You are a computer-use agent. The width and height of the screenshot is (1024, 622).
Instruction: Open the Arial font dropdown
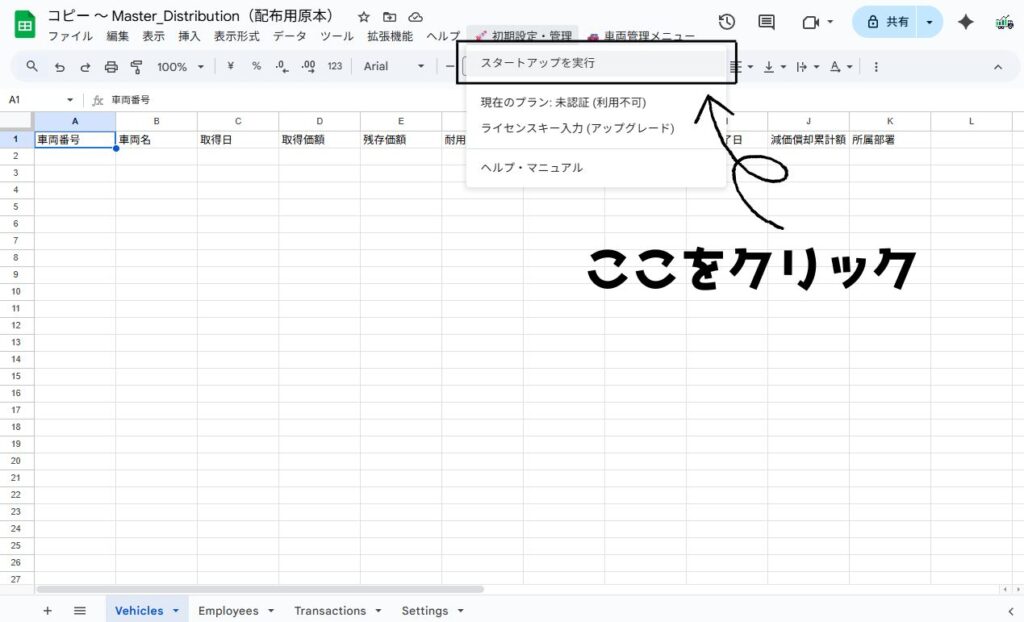[x=393, y=67]
